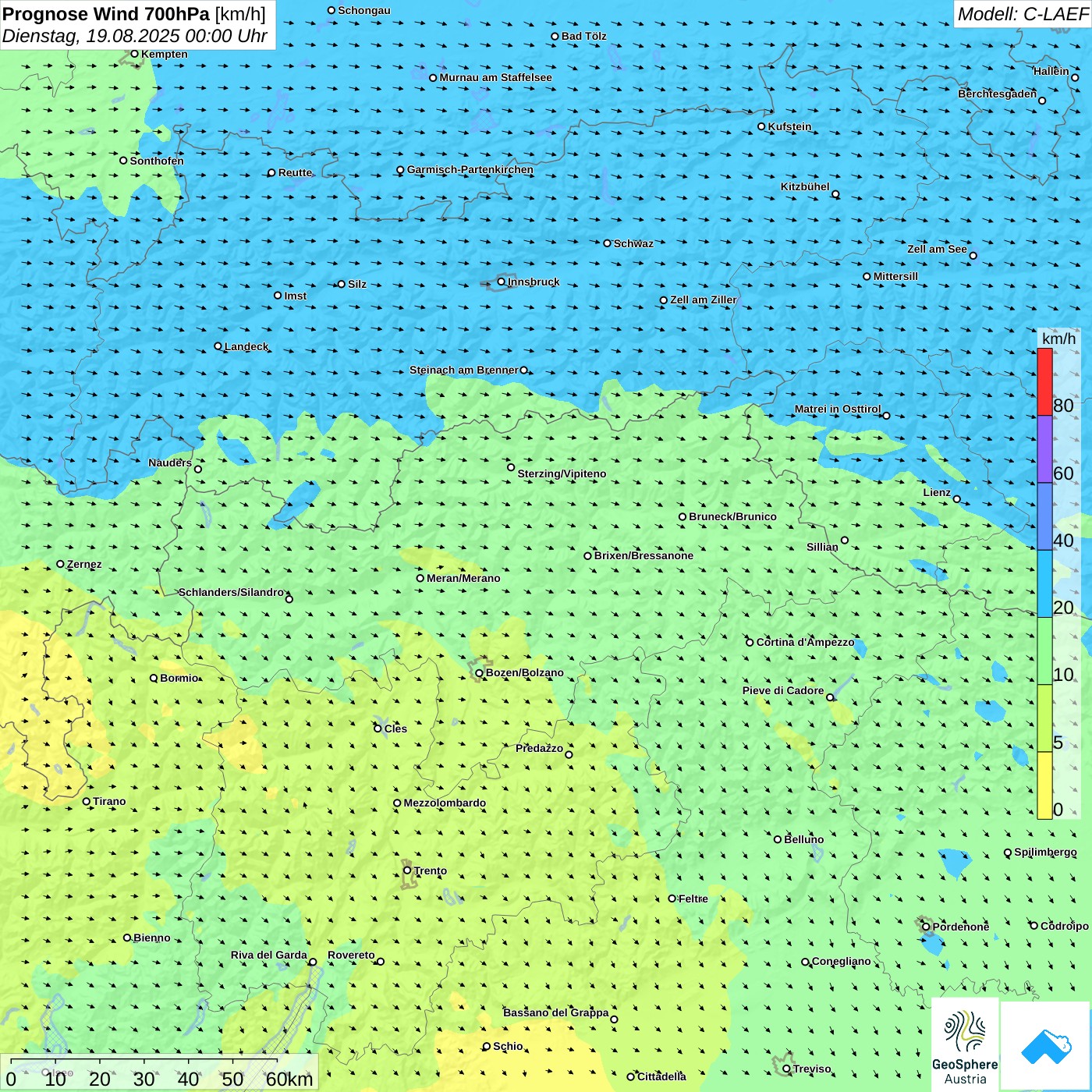
Task: Click the Zell am See marker
Action: pos(973,255)
